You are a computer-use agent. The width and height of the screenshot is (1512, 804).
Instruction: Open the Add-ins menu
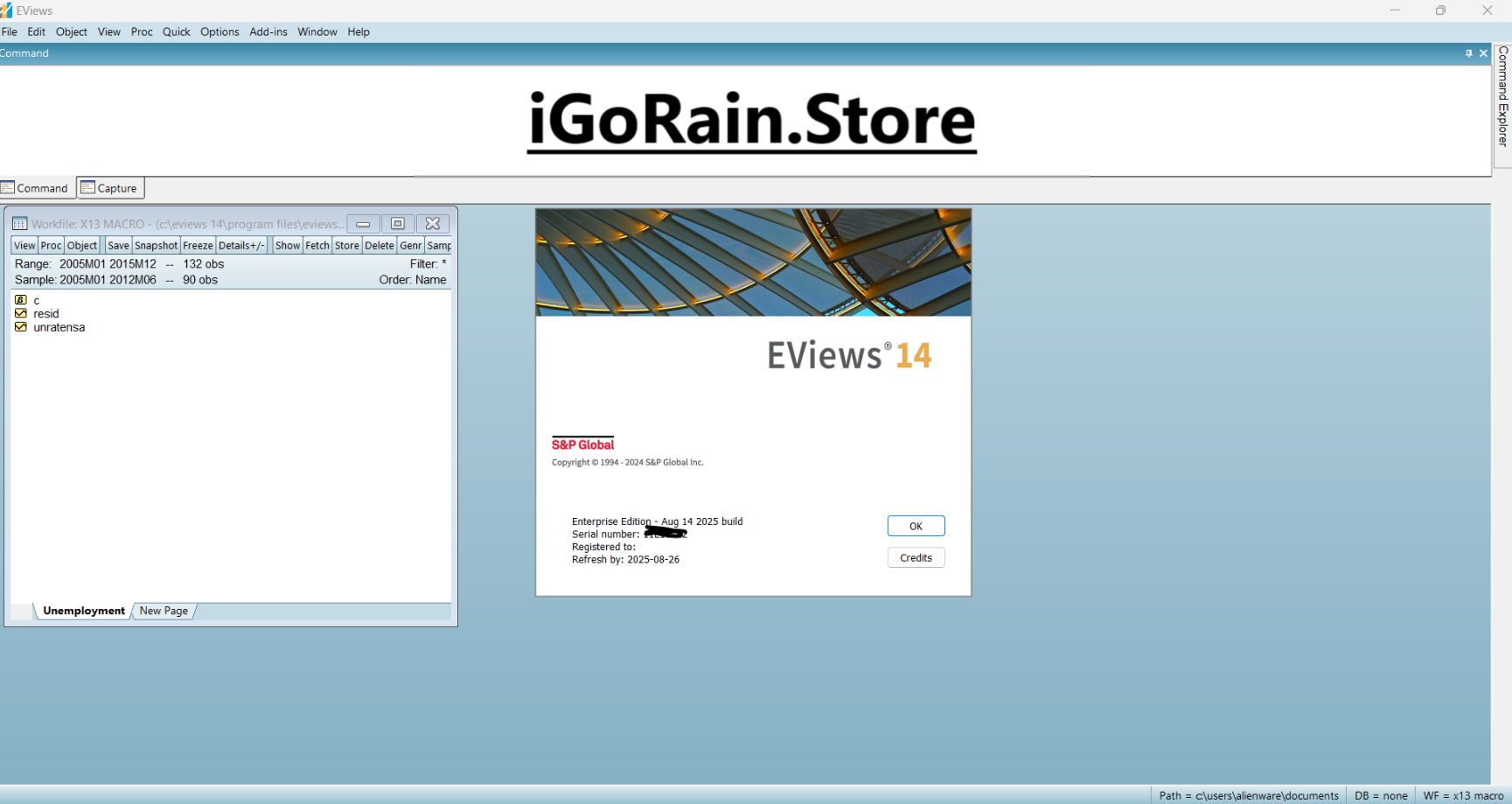tap(268, 31)
